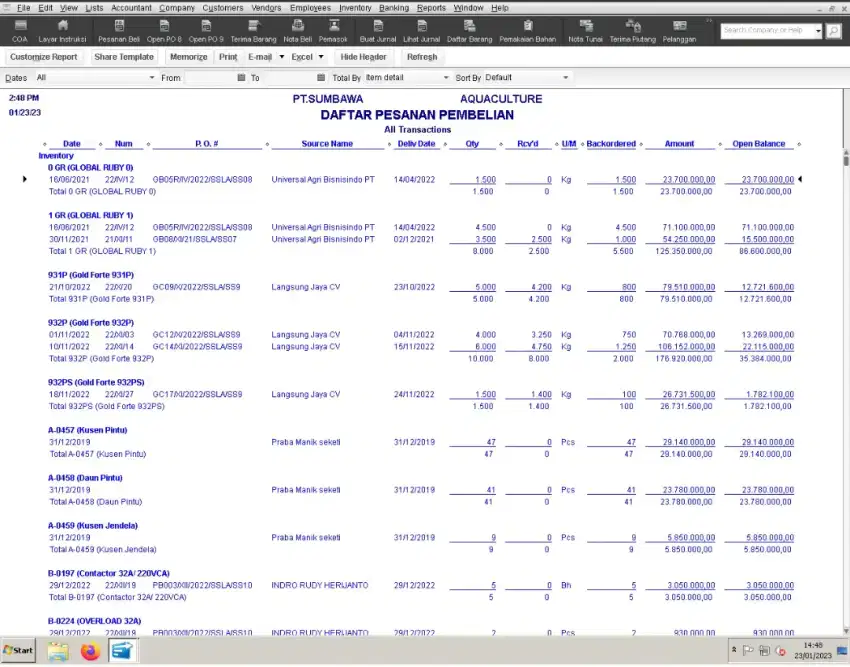The height and width of the screenshot is (667, 850).
Task: Open the COA toolbar icon
Action: (x=20, y=31)
